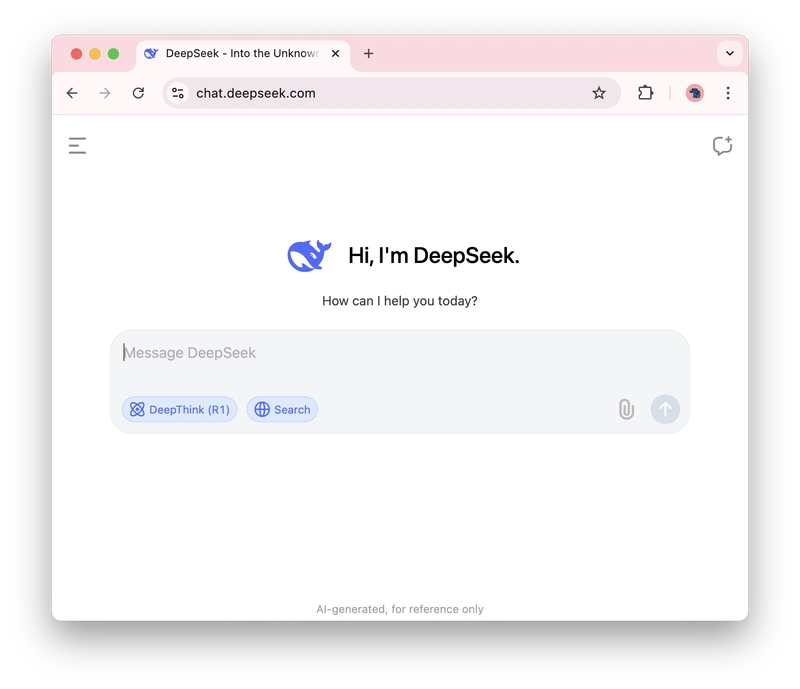Click the 'Hi, I'm DeepSeek.' heading
Viewport: 800px width, 689px height.
pyautogui.click(x=434, y=256)
